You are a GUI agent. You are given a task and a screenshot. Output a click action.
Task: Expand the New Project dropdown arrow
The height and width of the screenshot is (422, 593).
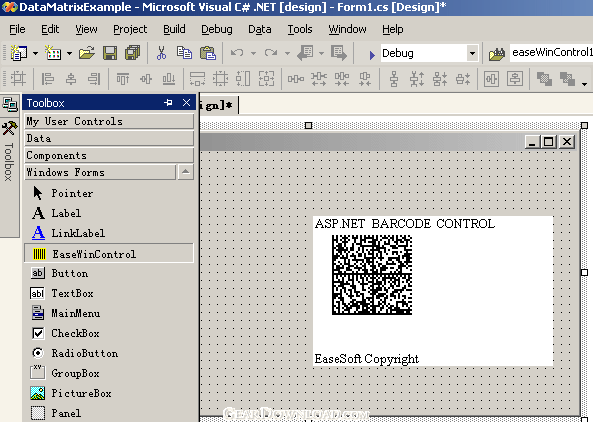pyautogui.click(x=35, y=53)
